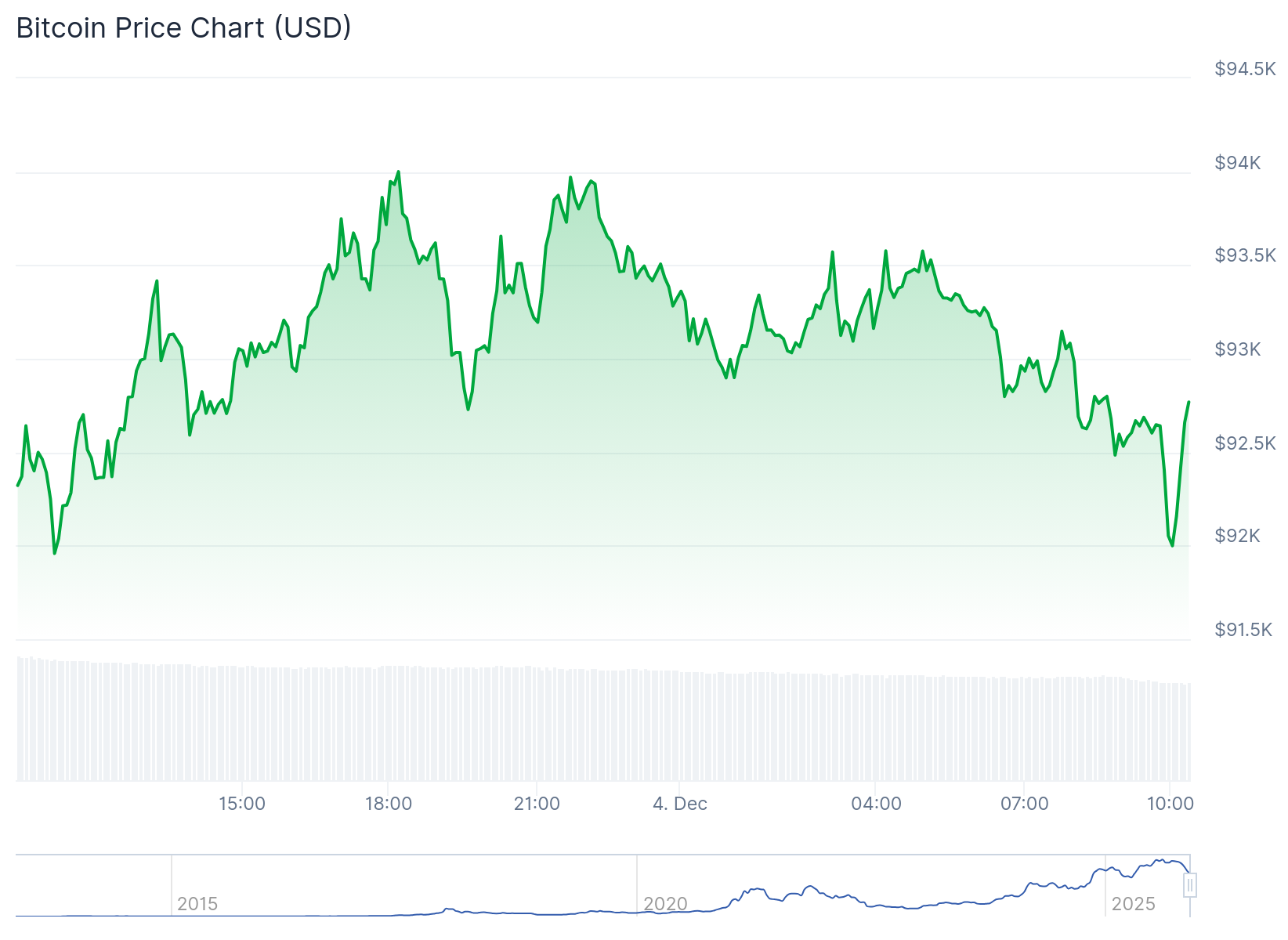1288x940 pixels.
Task: Click the price peak near 18:00
Action: click(398, 172)
